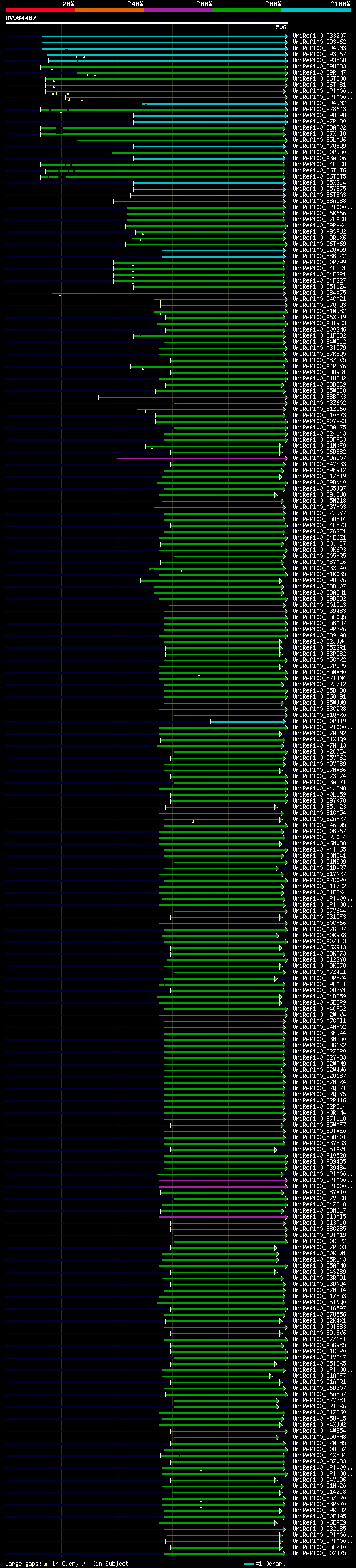Open hit UniRef100_Q949M3
Viewport: 356px width, 1568px height.
(x=319, y=48)
